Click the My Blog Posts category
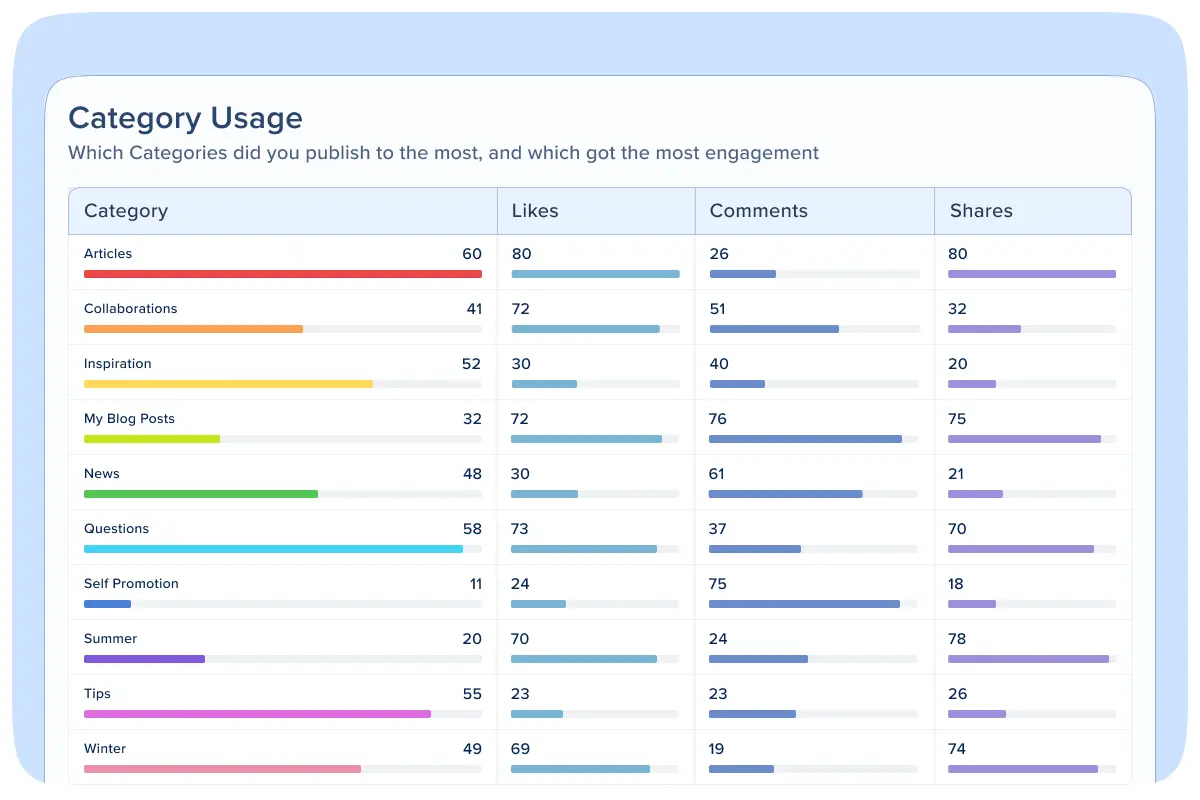The width and height of the screenshot is (1200, 800). [x=129, y=419]
